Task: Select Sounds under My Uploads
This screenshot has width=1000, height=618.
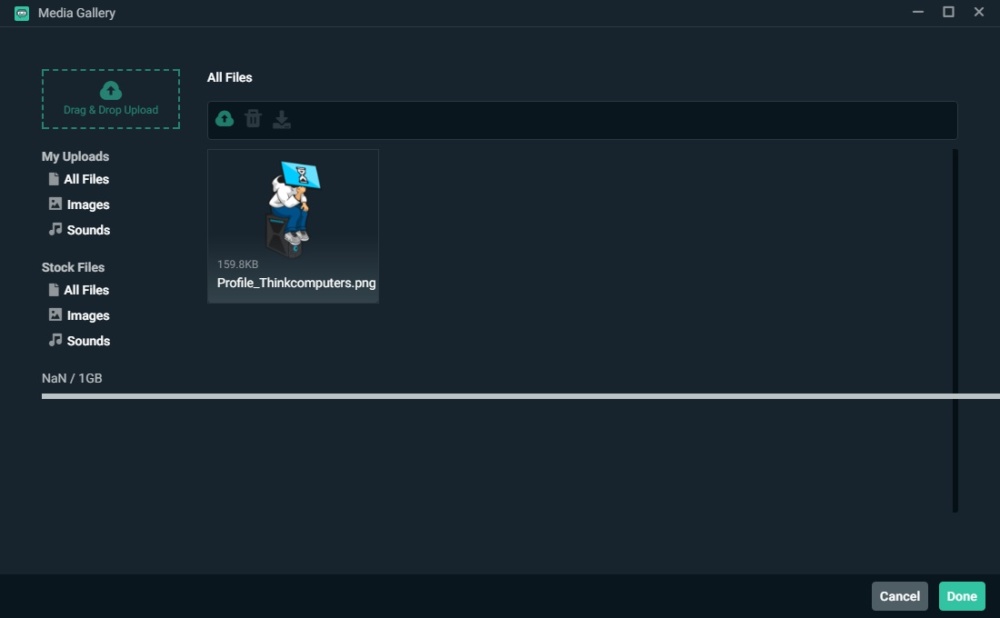Action: click(79, 230)
